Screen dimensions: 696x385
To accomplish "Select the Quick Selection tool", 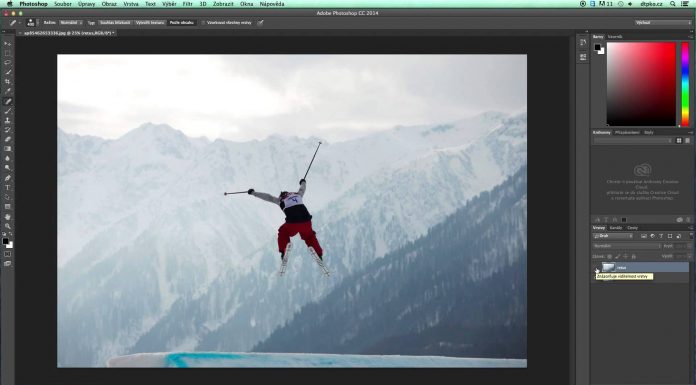I will (8, 72).
